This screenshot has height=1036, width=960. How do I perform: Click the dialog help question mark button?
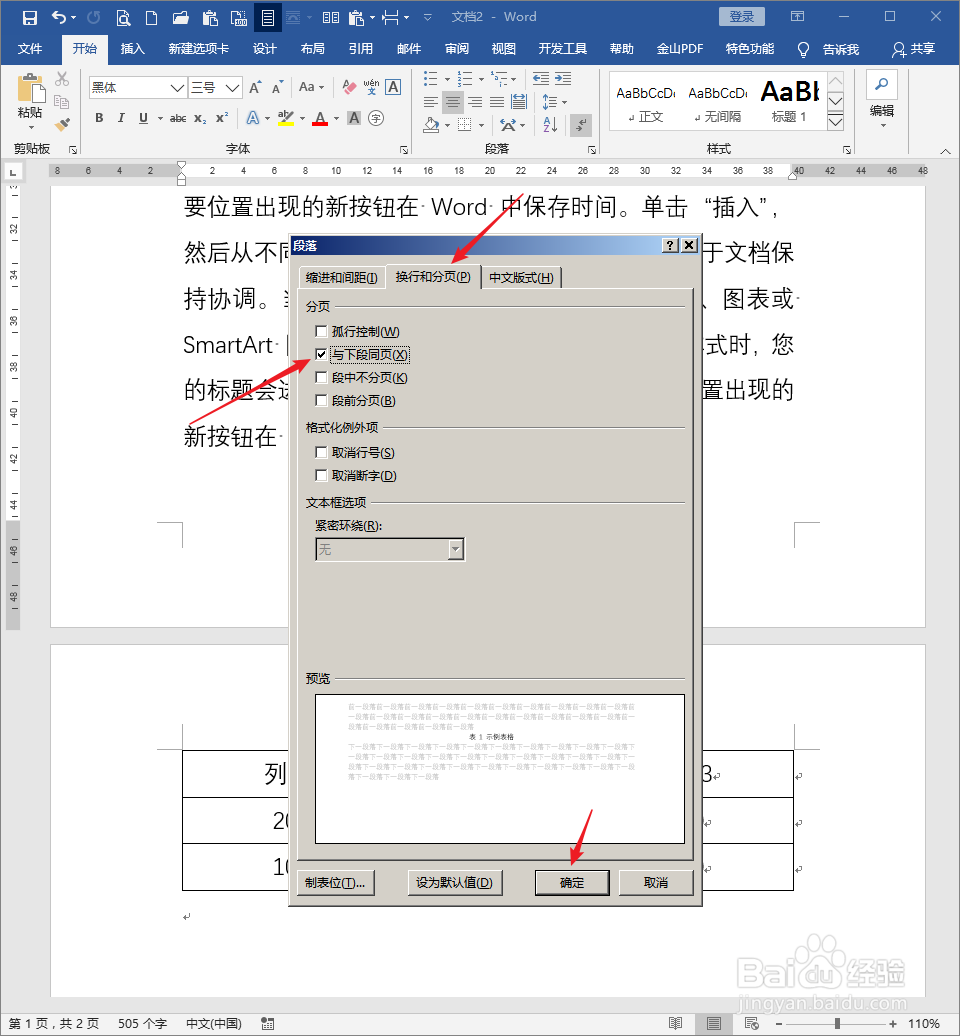pyautogui.click(x=670, y=245)
